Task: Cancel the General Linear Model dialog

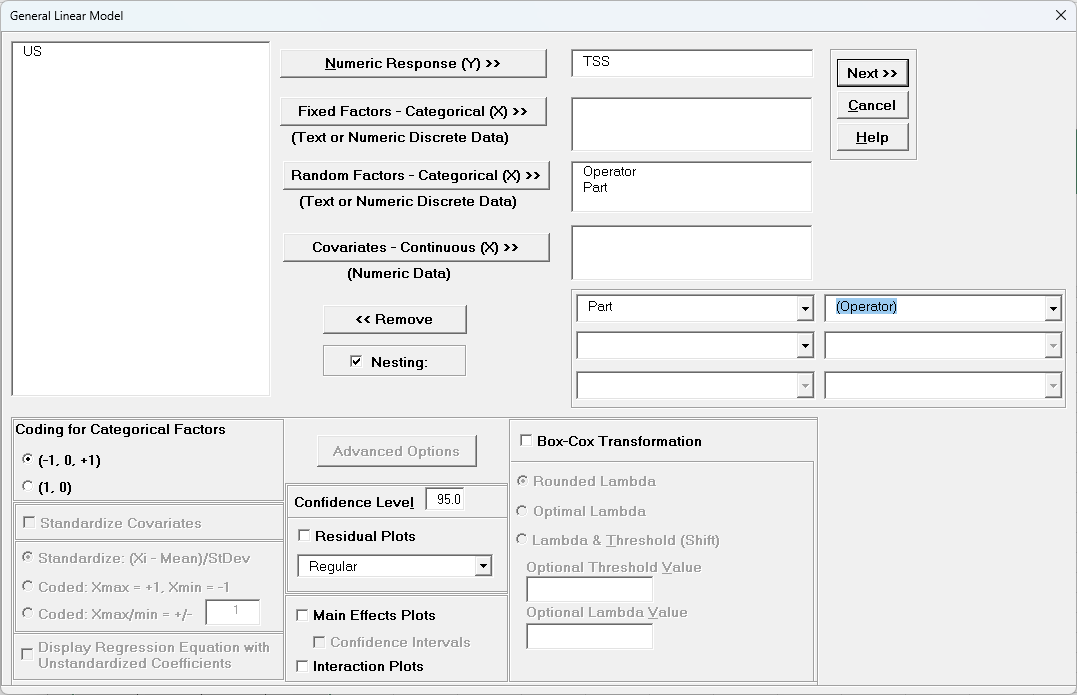Action: [x=872, y=105]
